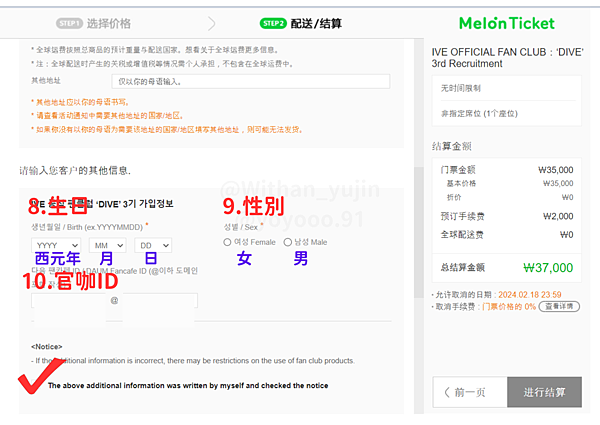600x425 pixels.
Task: Click the STEP2 配送/结算 tab
Action: pyautogui.click(x=301, y=23)
